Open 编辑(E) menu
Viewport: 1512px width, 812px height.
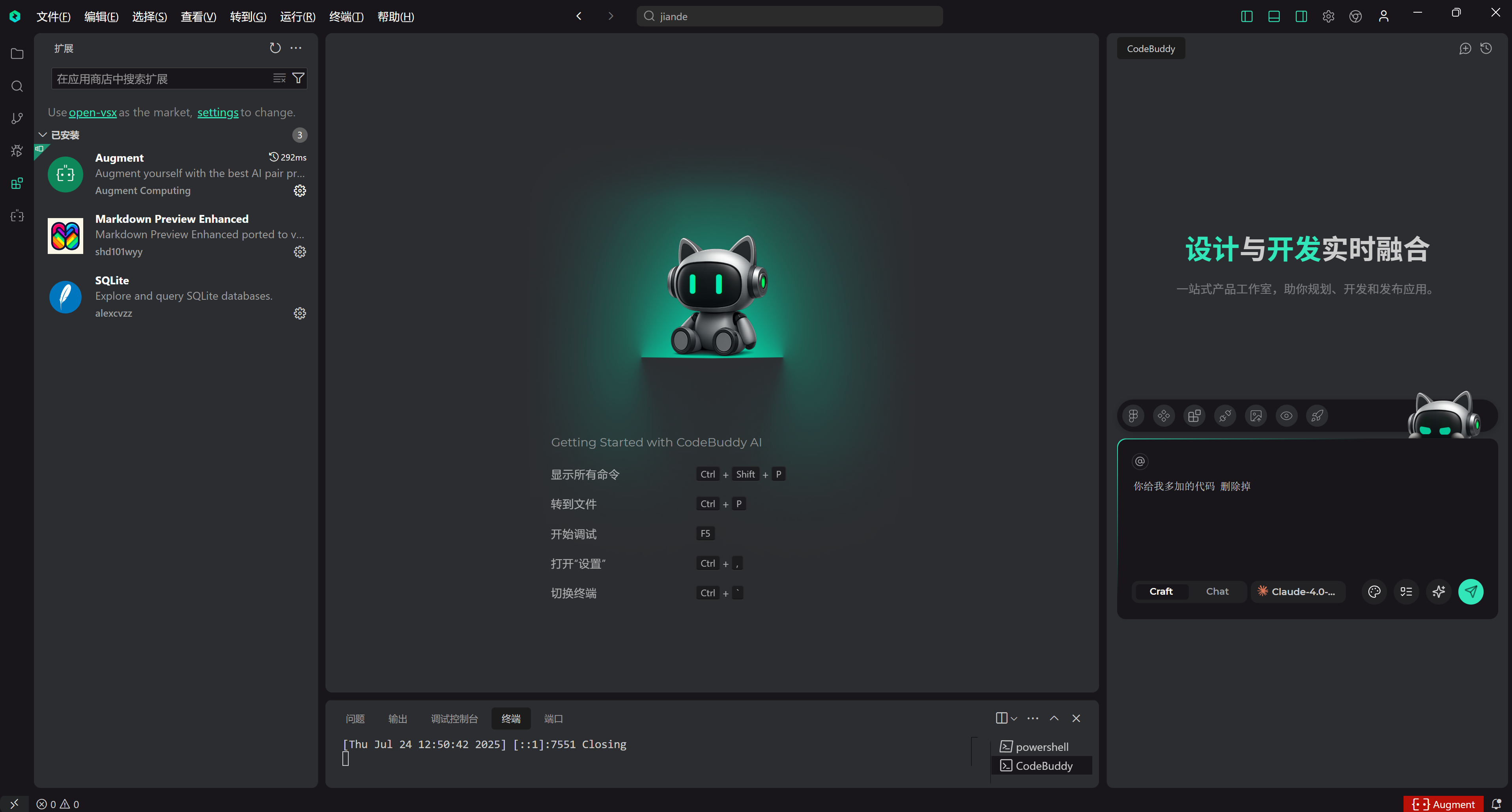[101, 17]
